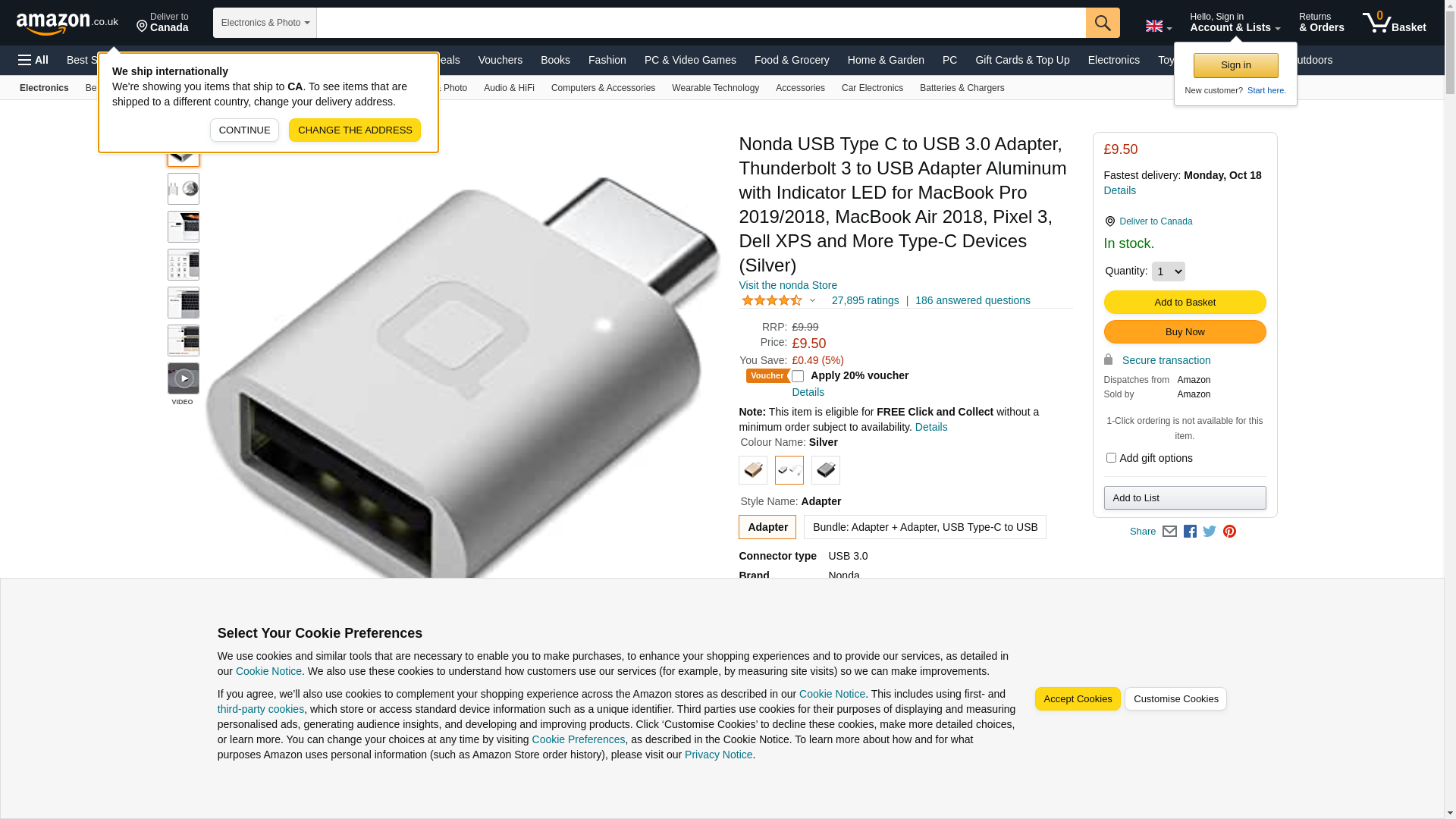Enable Add gift options checkbox
Image resolution: width=1456 pixels, height=819 pixels.
pos(1111,458)
